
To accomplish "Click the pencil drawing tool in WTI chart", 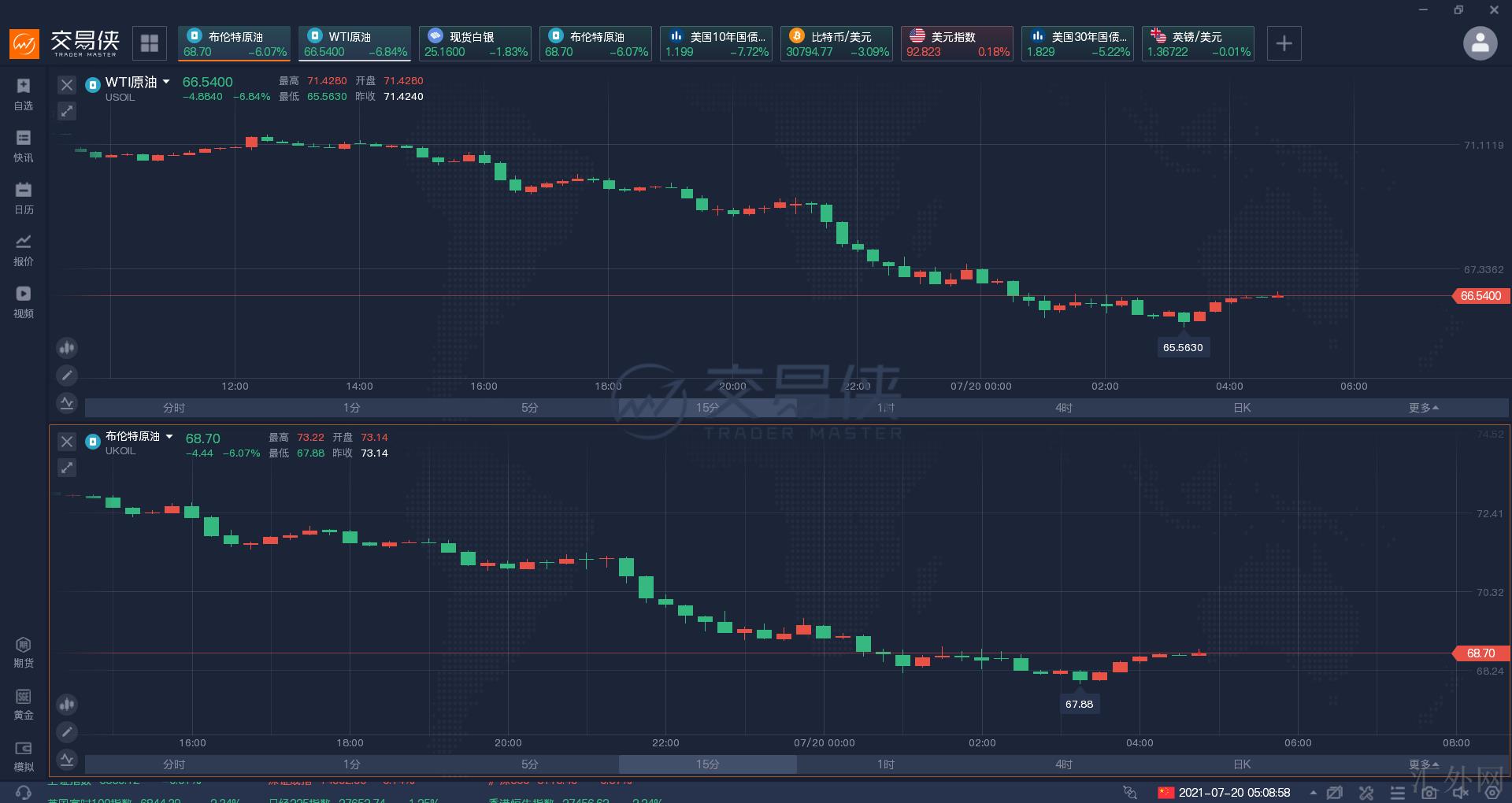I will (67, 376).
